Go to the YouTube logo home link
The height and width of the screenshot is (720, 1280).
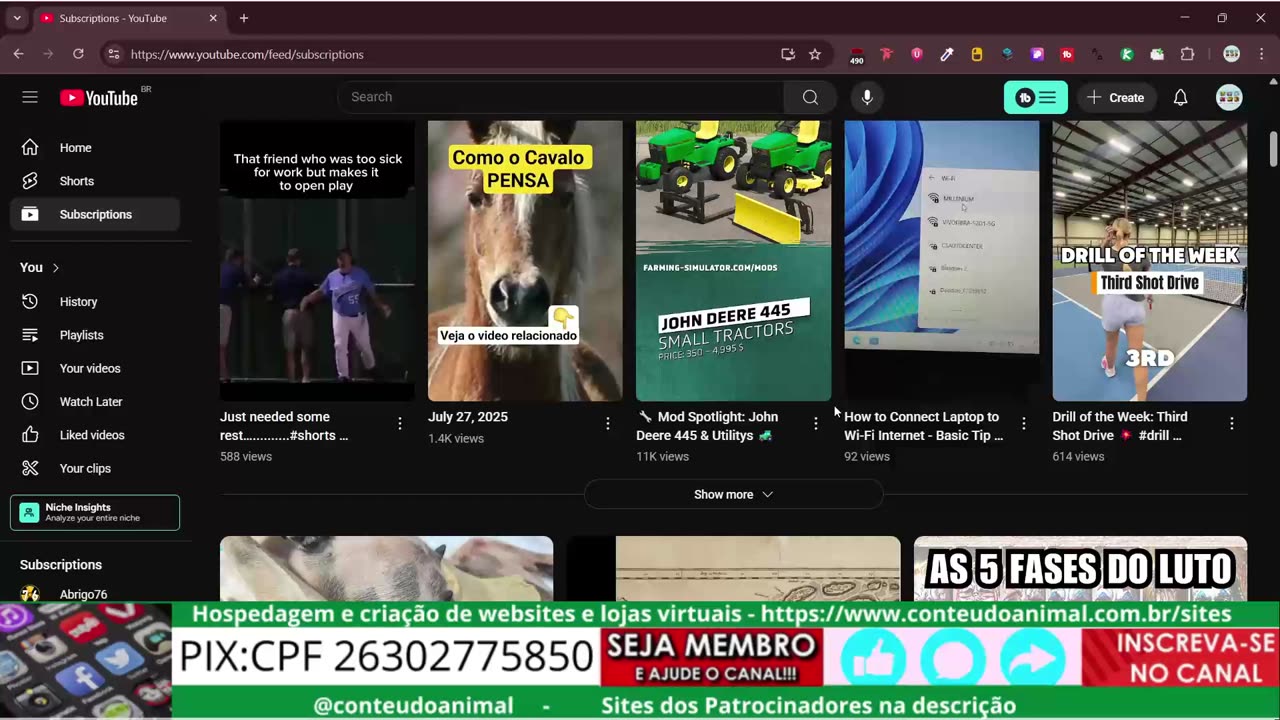pyautogui.click(x=99, y=97)
